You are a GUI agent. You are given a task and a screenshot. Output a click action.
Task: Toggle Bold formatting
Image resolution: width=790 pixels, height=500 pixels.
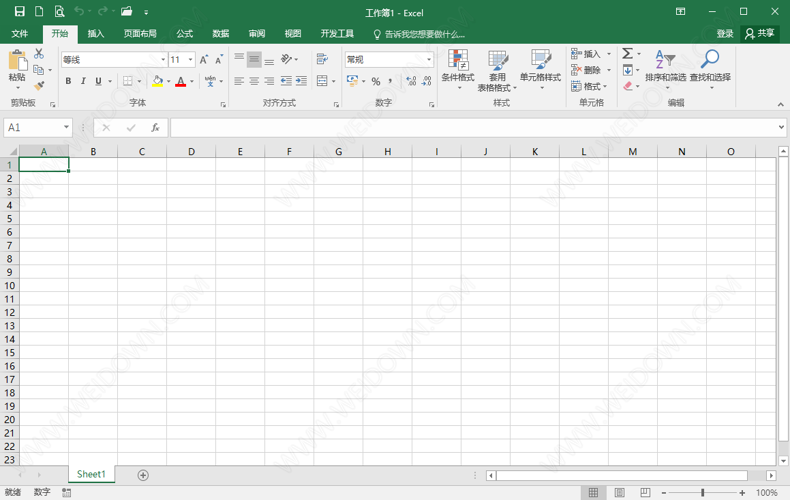tap(69, 81)
